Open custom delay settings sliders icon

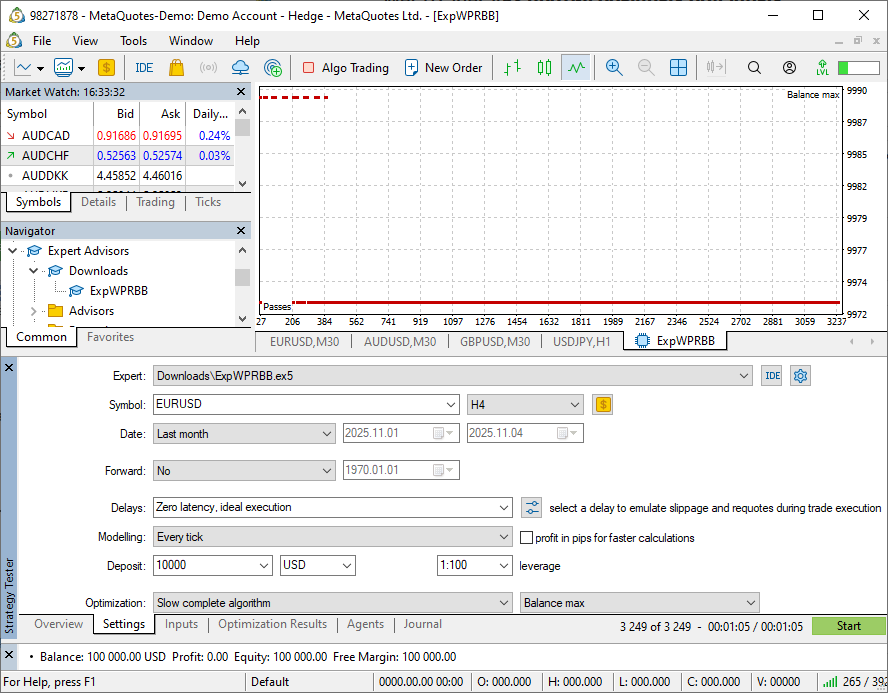[531, 507]
